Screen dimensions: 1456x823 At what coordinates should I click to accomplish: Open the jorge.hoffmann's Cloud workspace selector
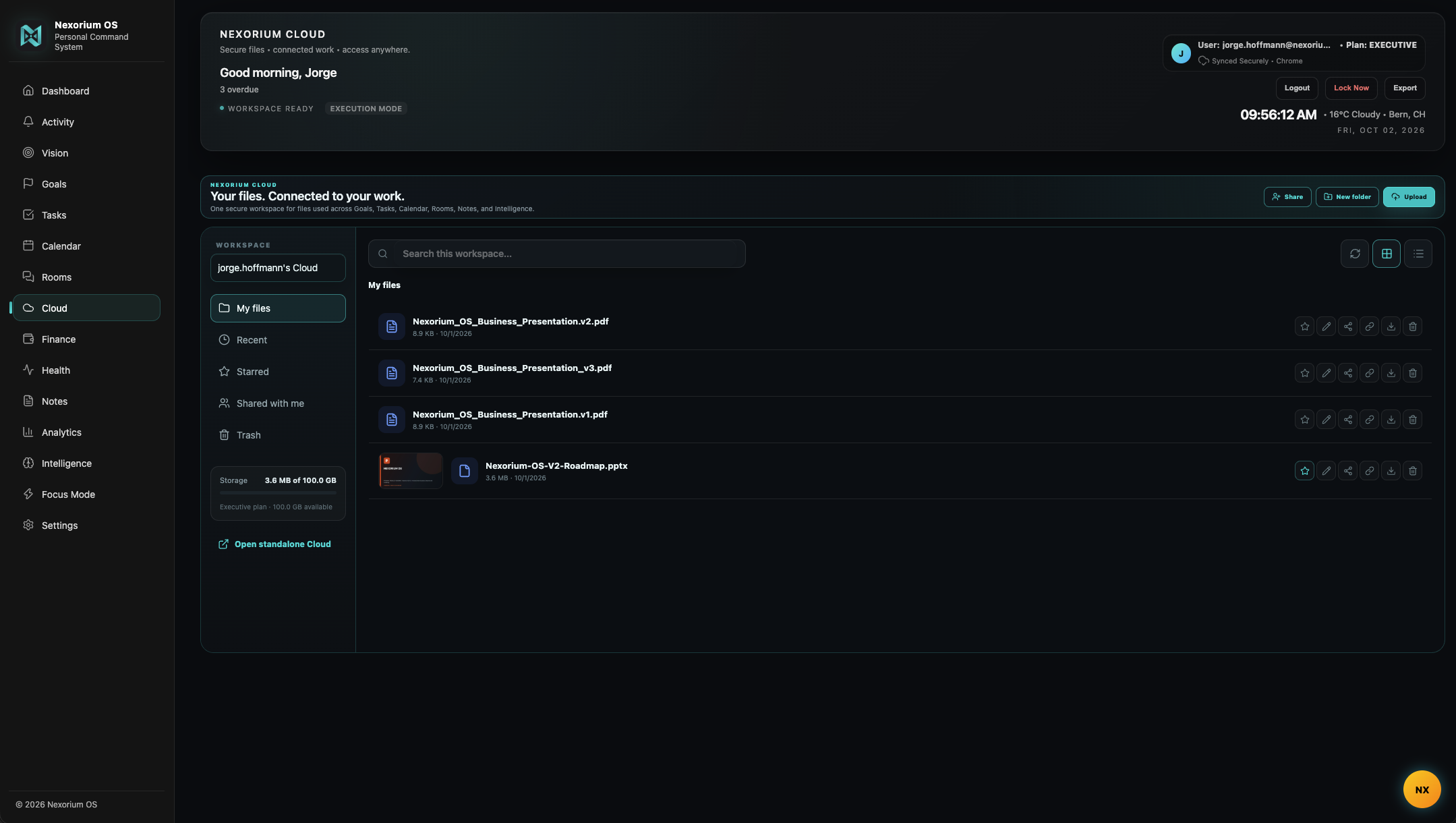(278, 268)
